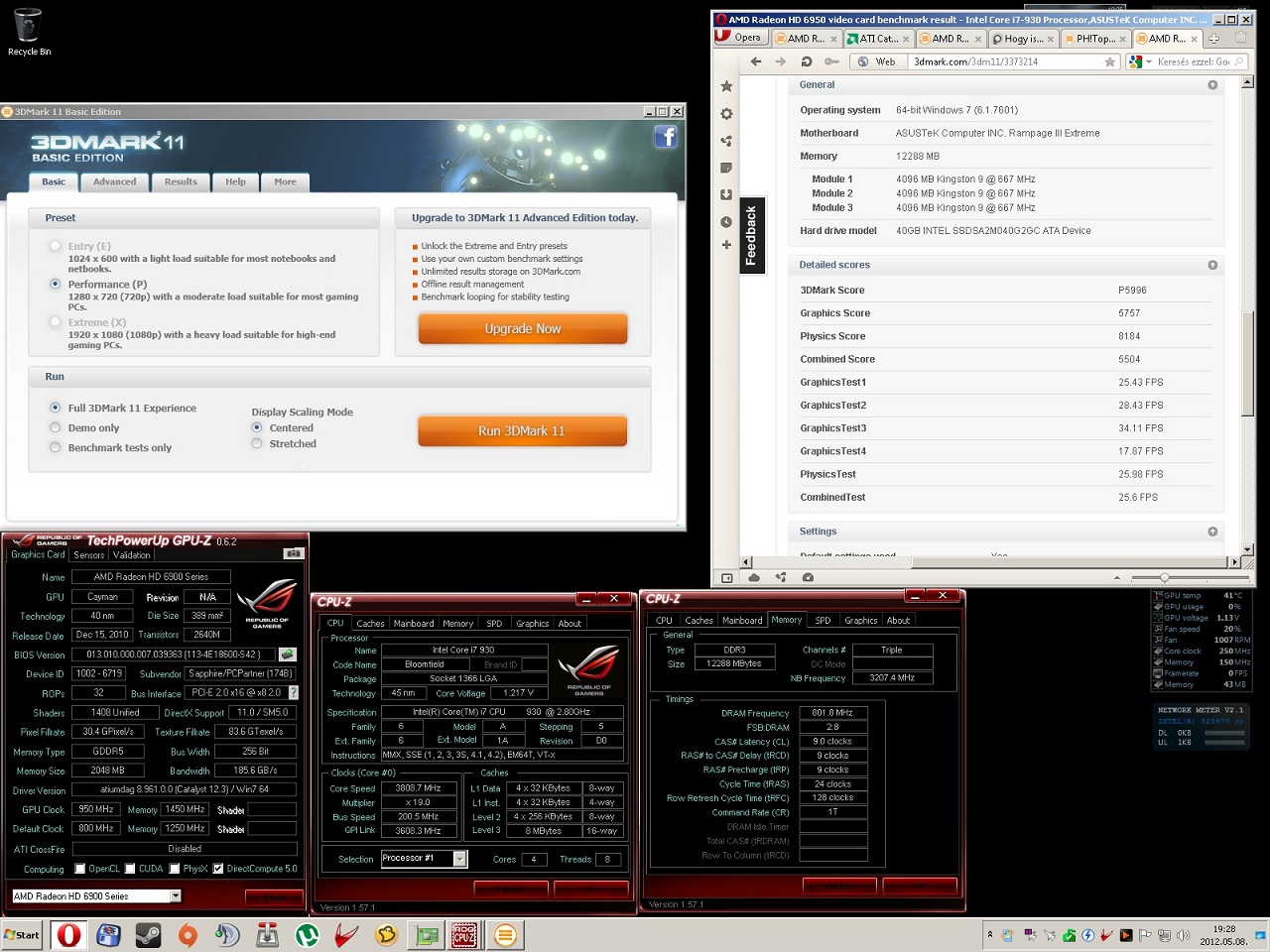The image size is (1270, 952).
Task: Click the uTorrent icon in the taskbar
Action: tap(307, 934)
